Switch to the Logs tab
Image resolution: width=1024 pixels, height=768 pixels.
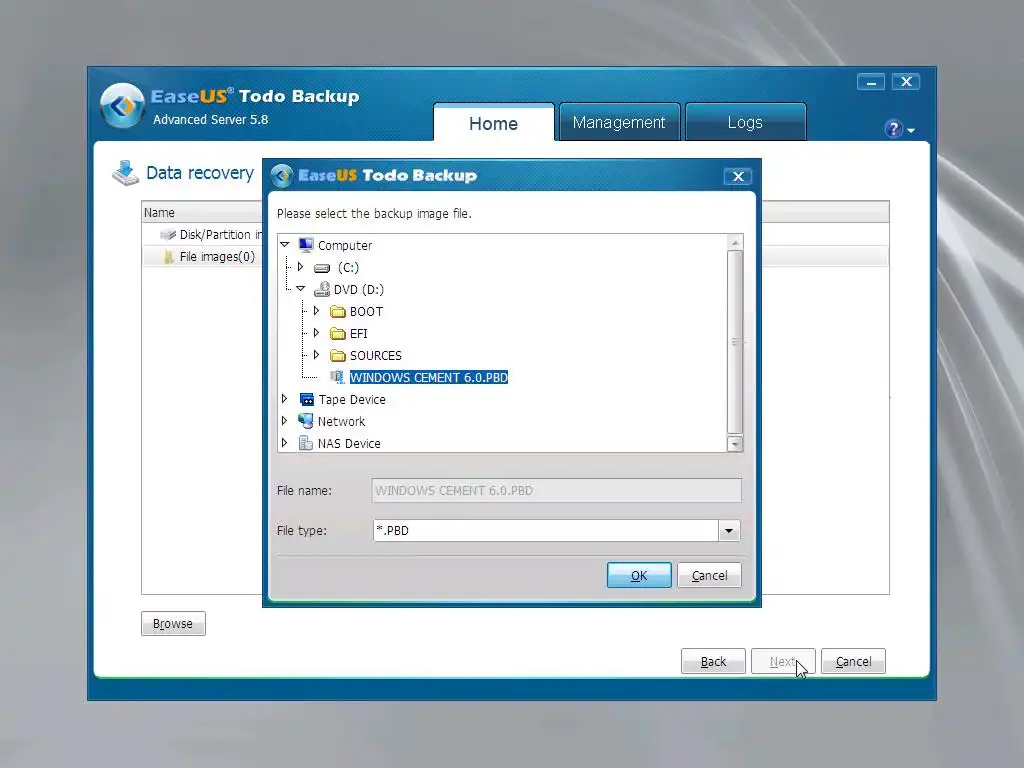coord(745,122)
